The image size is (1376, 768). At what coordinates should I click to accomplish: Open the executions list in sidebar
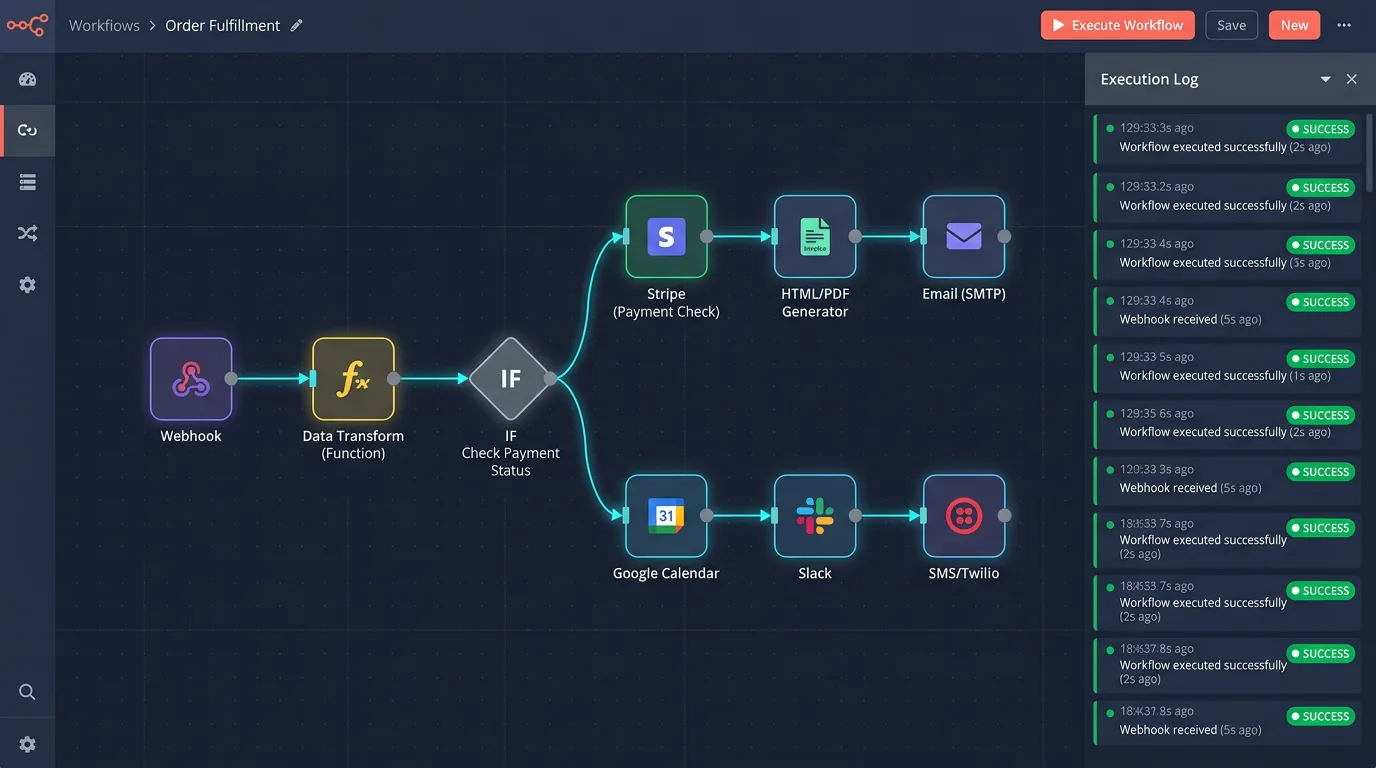[x=27, y=181]
